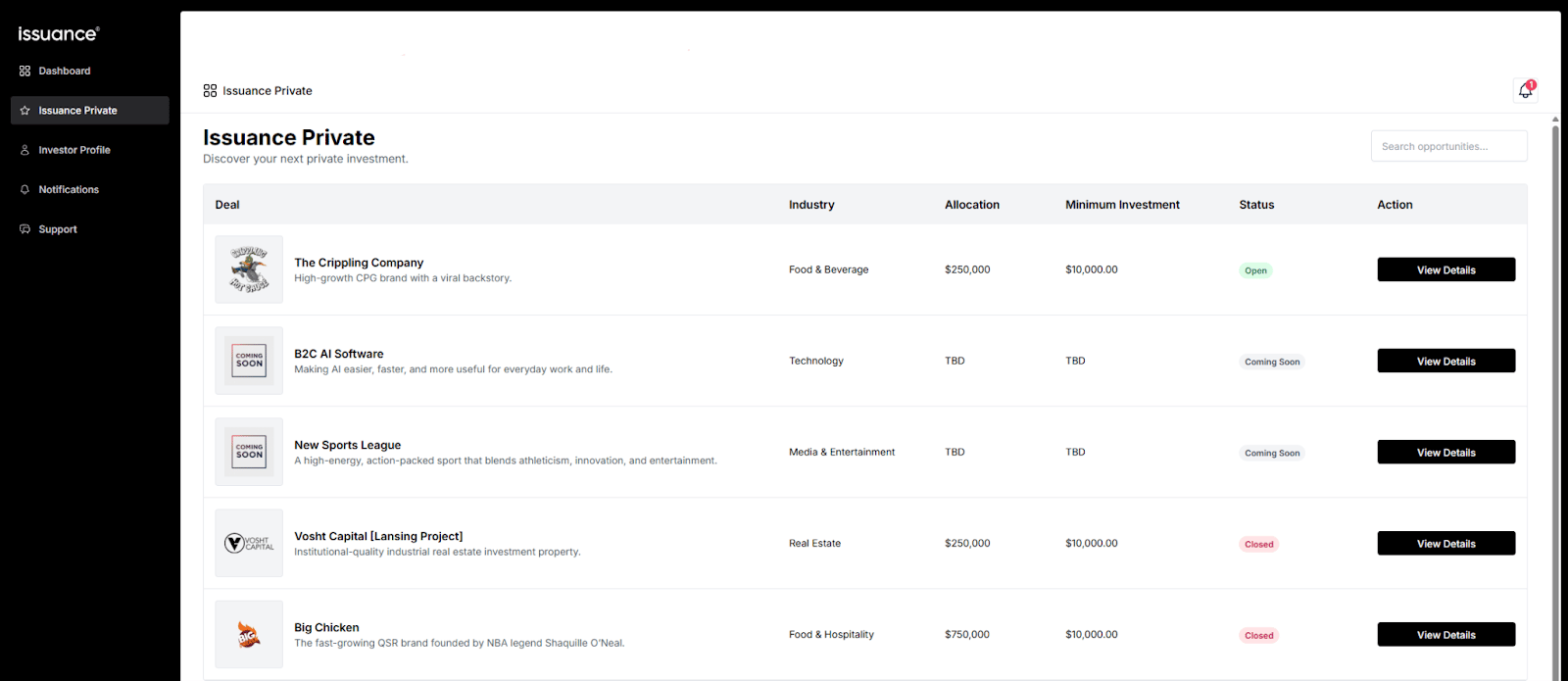Click Big Chicken deal name

(x=326, y=627)
